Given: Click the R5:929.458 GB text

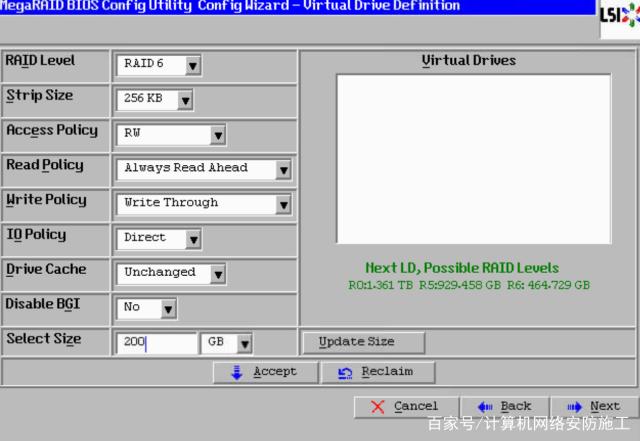Looking at the screenshot, I should pyautogui.click(x=460, y=285).
